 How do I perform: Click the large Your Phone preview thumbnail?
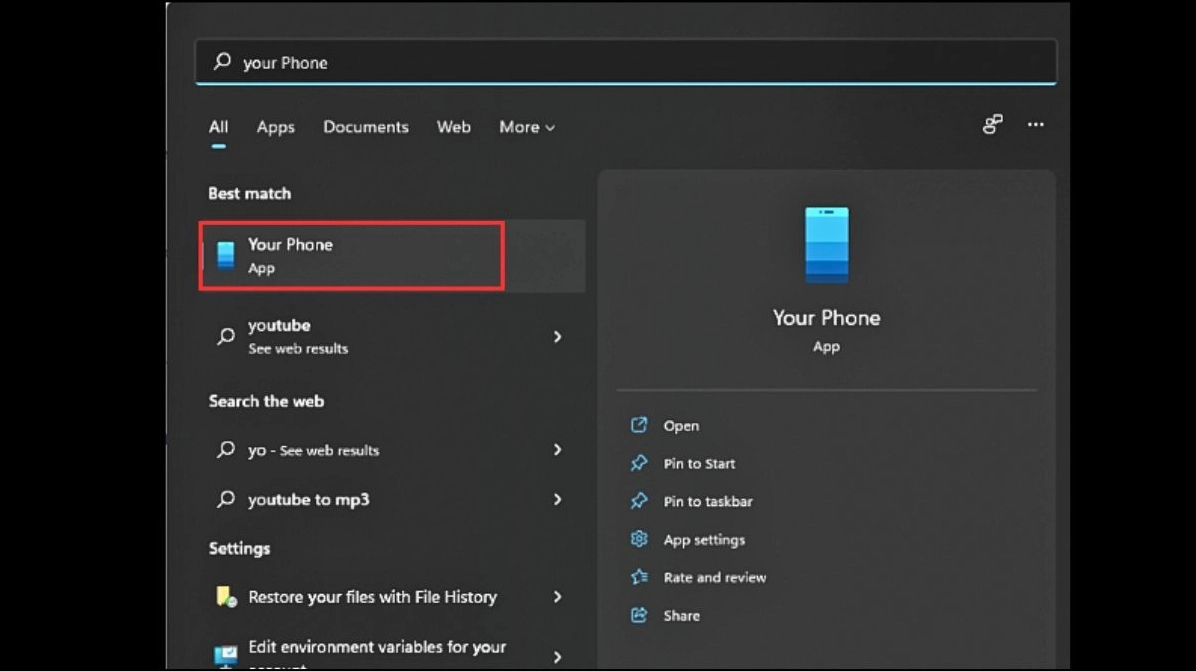pos(826,245)
